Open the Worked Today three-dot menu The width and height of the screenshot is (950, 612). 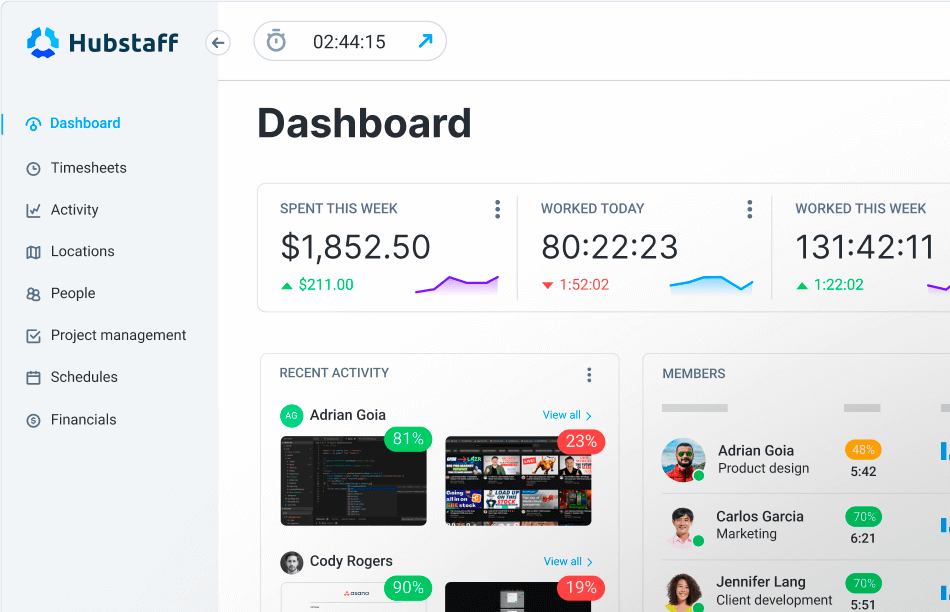(749, 209)
